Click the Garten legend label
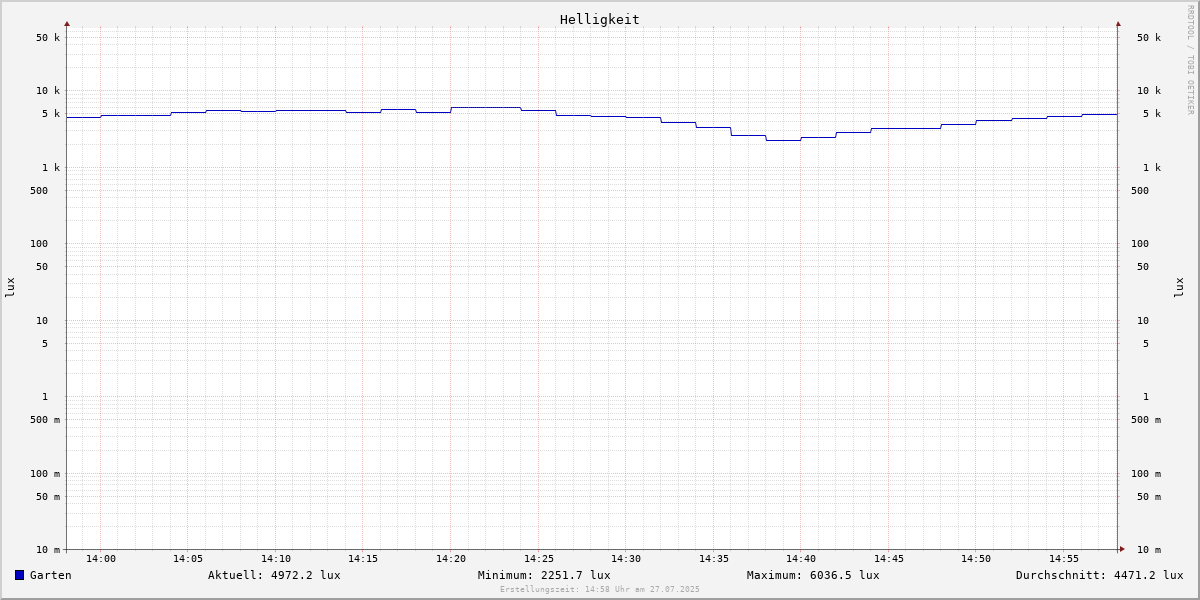 [x=51, y=575]
